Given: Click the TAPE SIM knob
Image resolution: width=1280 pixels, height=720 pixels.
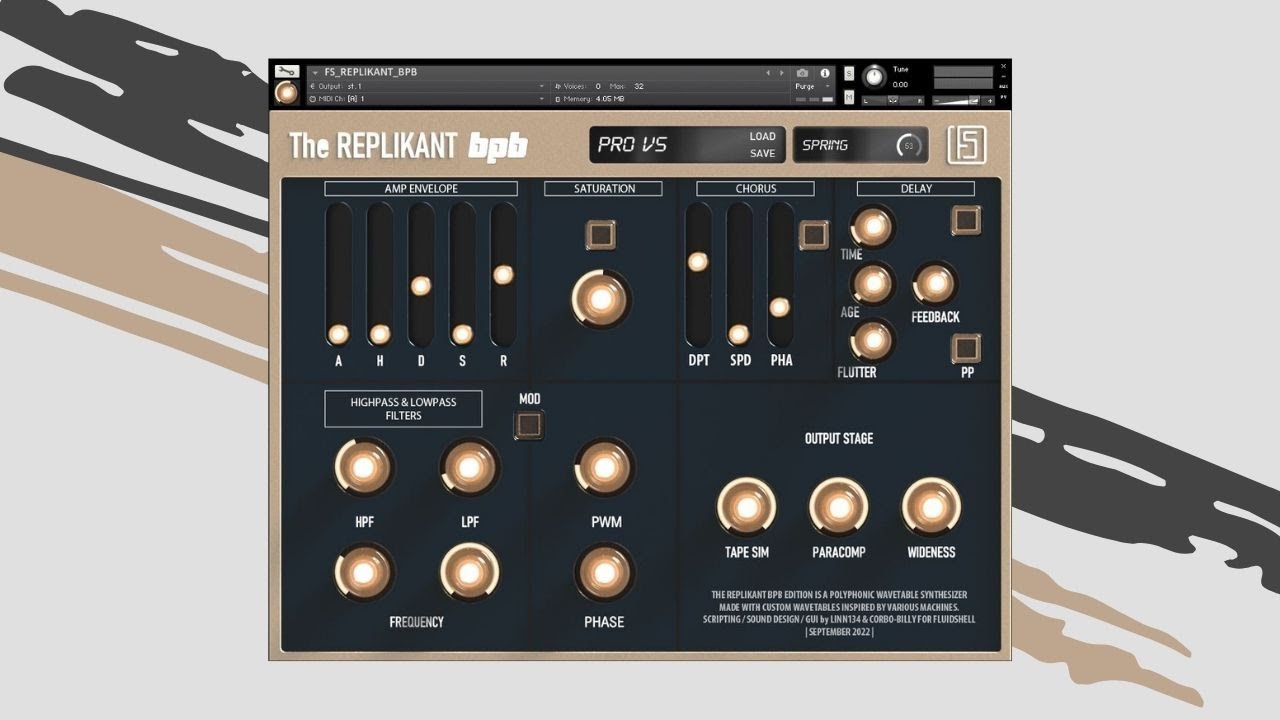Looking at the screenshot, I should (x=746, y=506).
